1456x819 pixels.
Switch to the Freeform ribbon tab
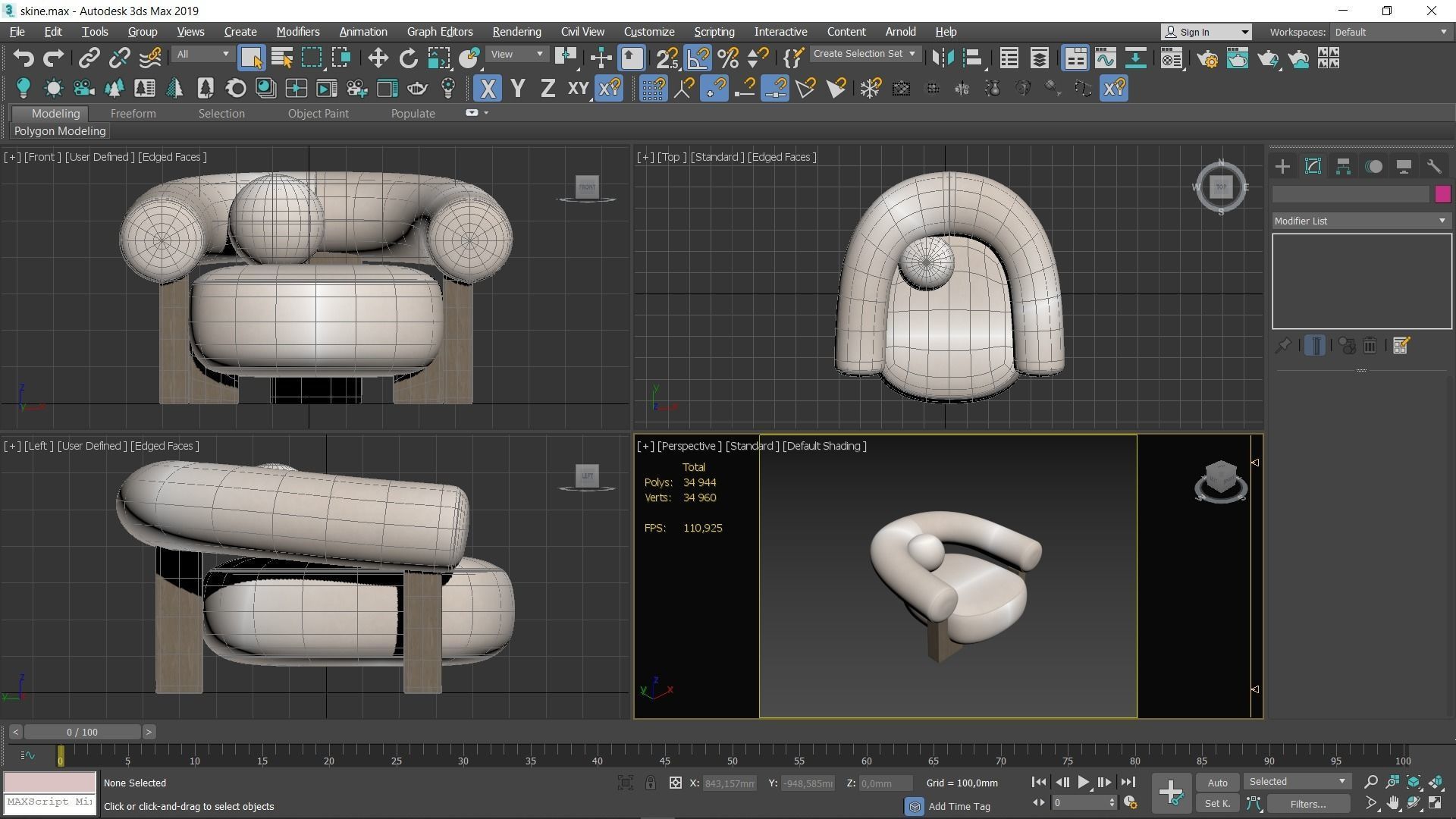click(x=133, y=114)
